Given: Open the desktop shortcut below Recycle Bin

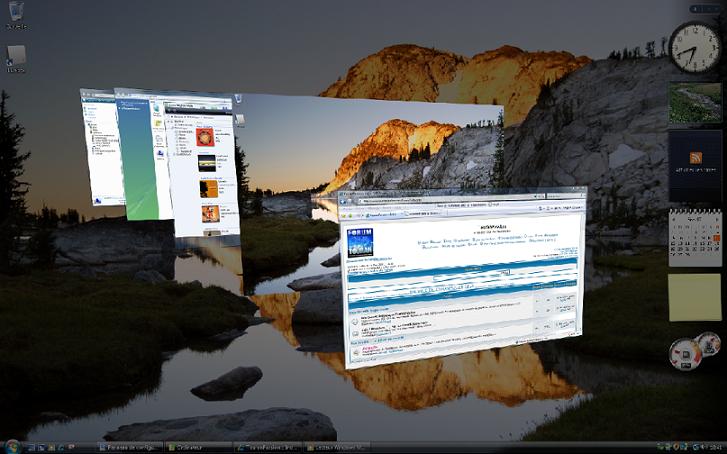Looking at the screenshot, I should [16, 59].
